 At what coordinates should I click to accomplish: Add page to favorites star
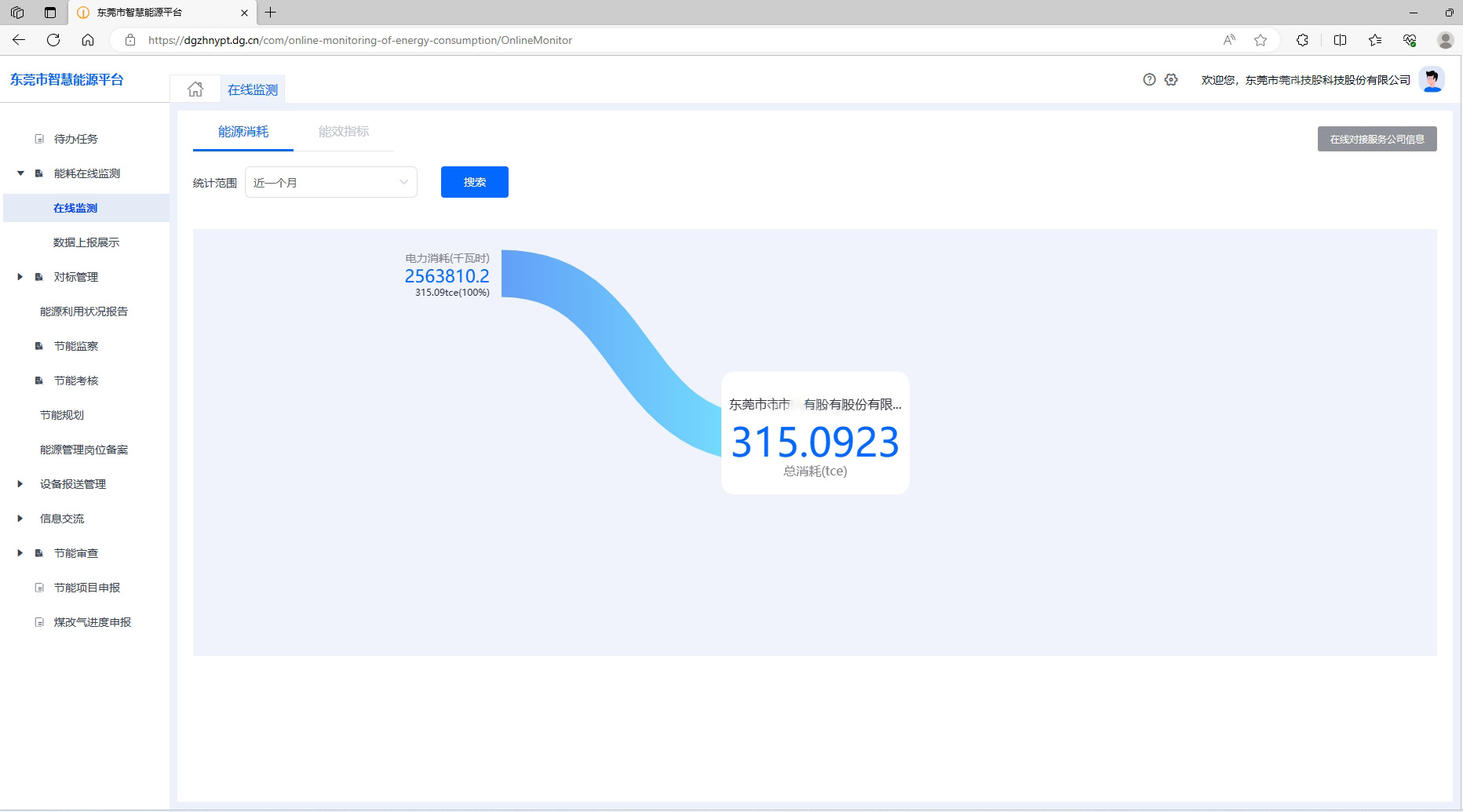[x=1261, y=40]
